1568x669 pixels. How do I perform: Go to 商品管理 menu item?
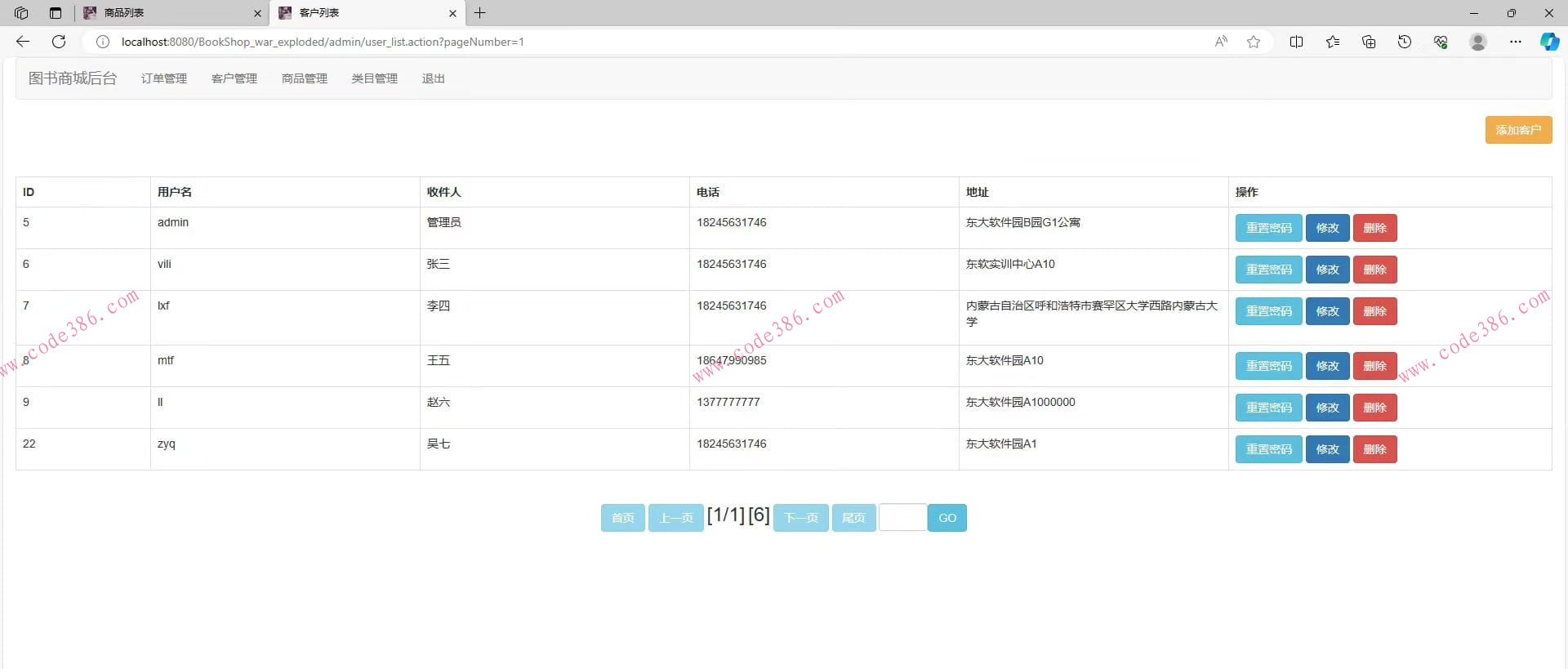point(305,78)
